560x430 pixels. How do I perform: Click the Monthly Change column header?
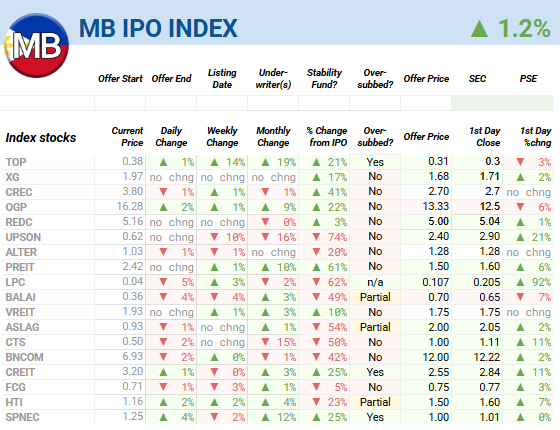point(273,136)
